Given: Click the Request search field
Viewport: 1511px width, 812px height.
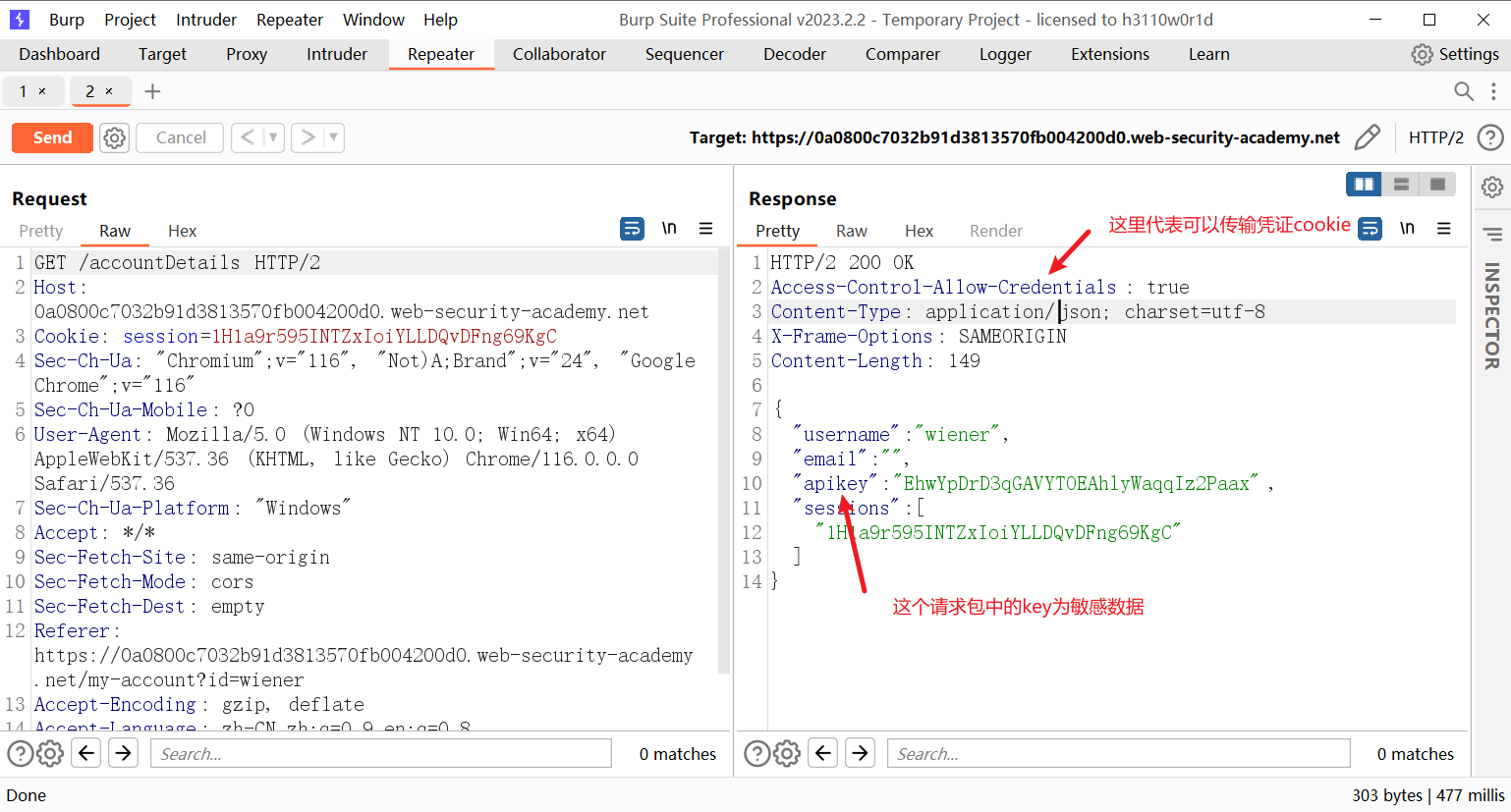Looking at the screenshot, I should point(381,753).
